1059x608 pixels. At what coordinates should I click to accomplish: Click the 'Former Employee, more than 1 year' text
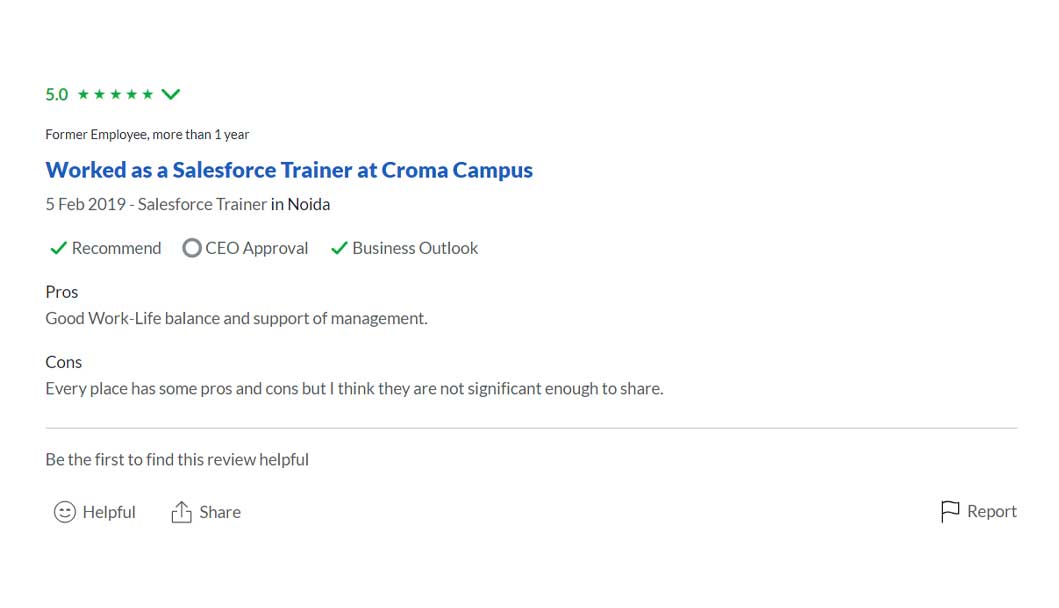[x=147, y=134]
